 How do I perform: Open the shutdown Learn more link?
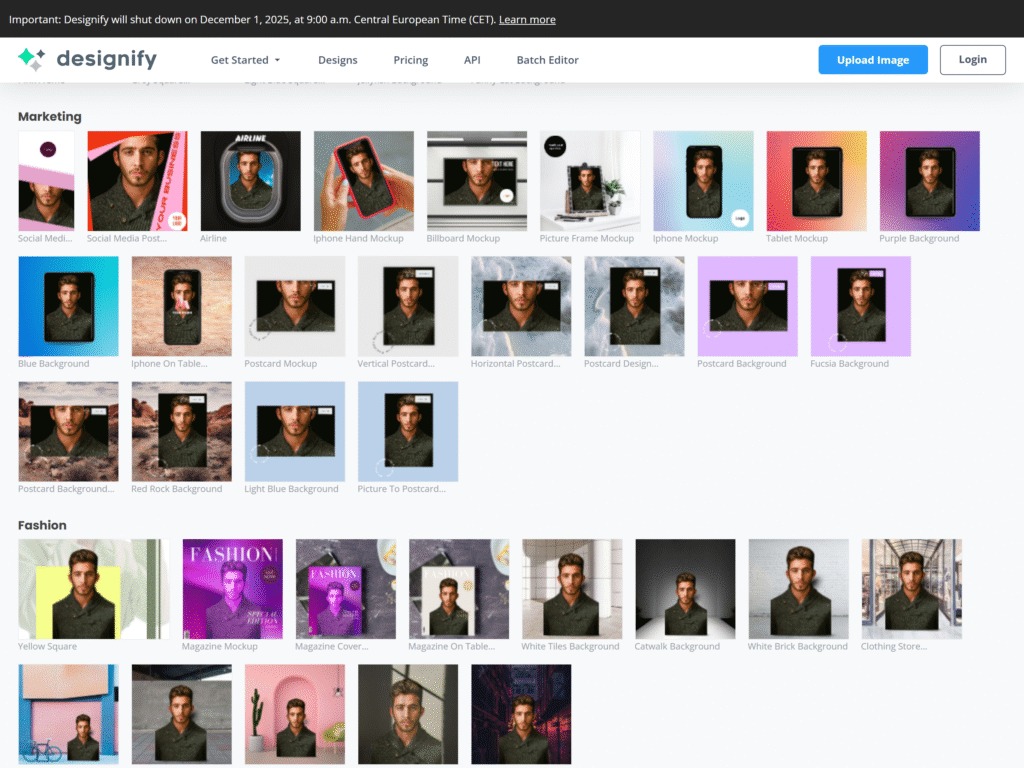527,18
